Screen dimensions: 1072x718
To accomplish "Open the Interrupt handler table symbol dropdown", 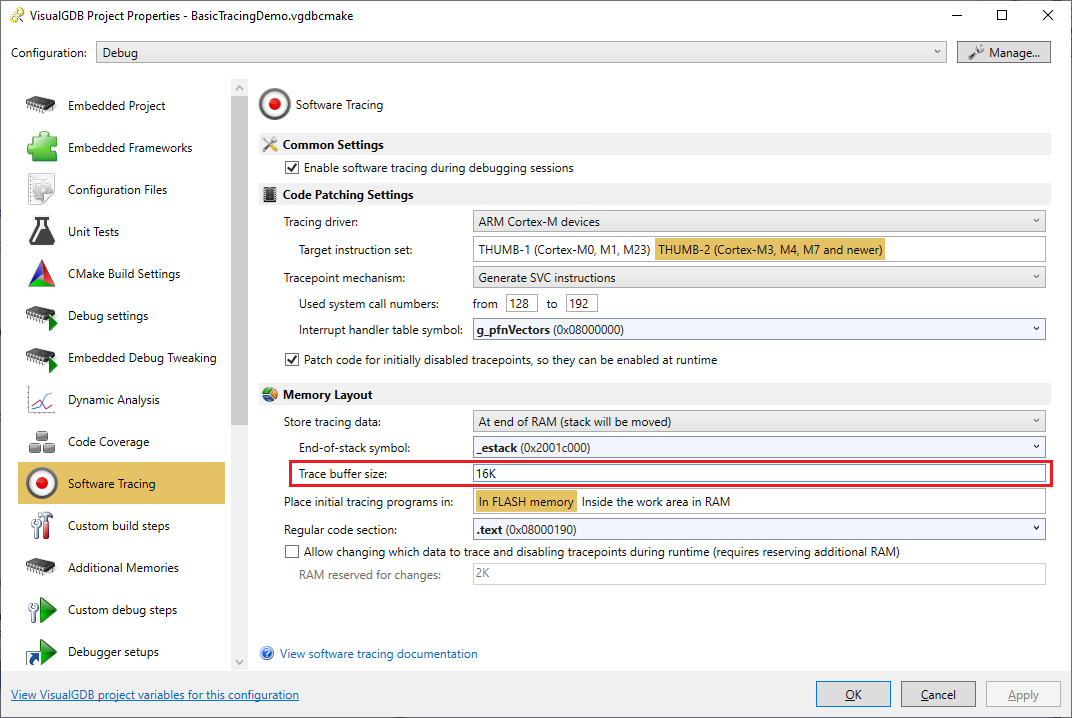I will [759, 330].
